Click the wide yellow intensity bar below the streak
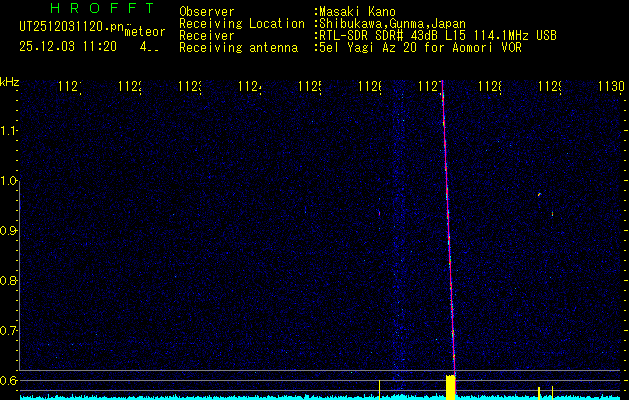 click(451, 387)
